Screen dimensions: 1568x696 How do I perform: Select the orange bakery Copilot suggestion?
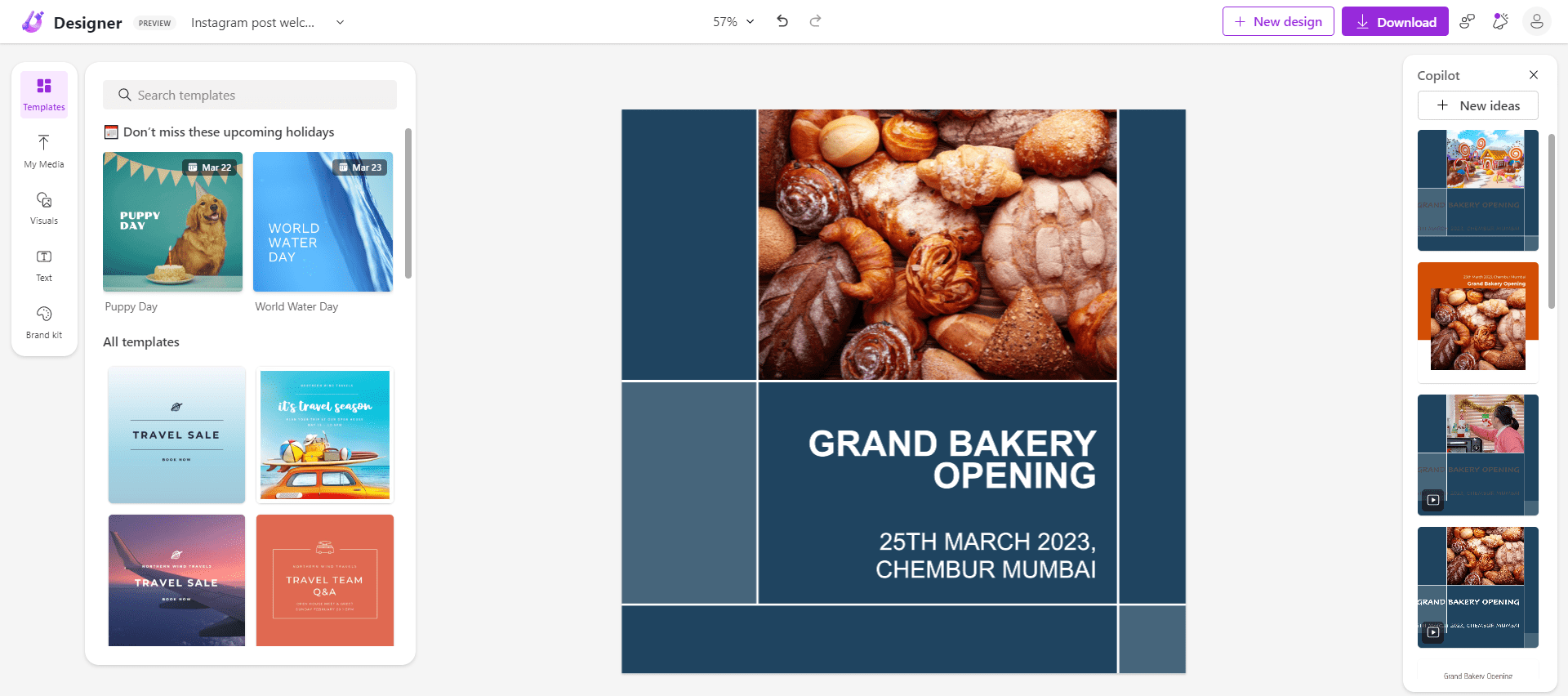1478,323
